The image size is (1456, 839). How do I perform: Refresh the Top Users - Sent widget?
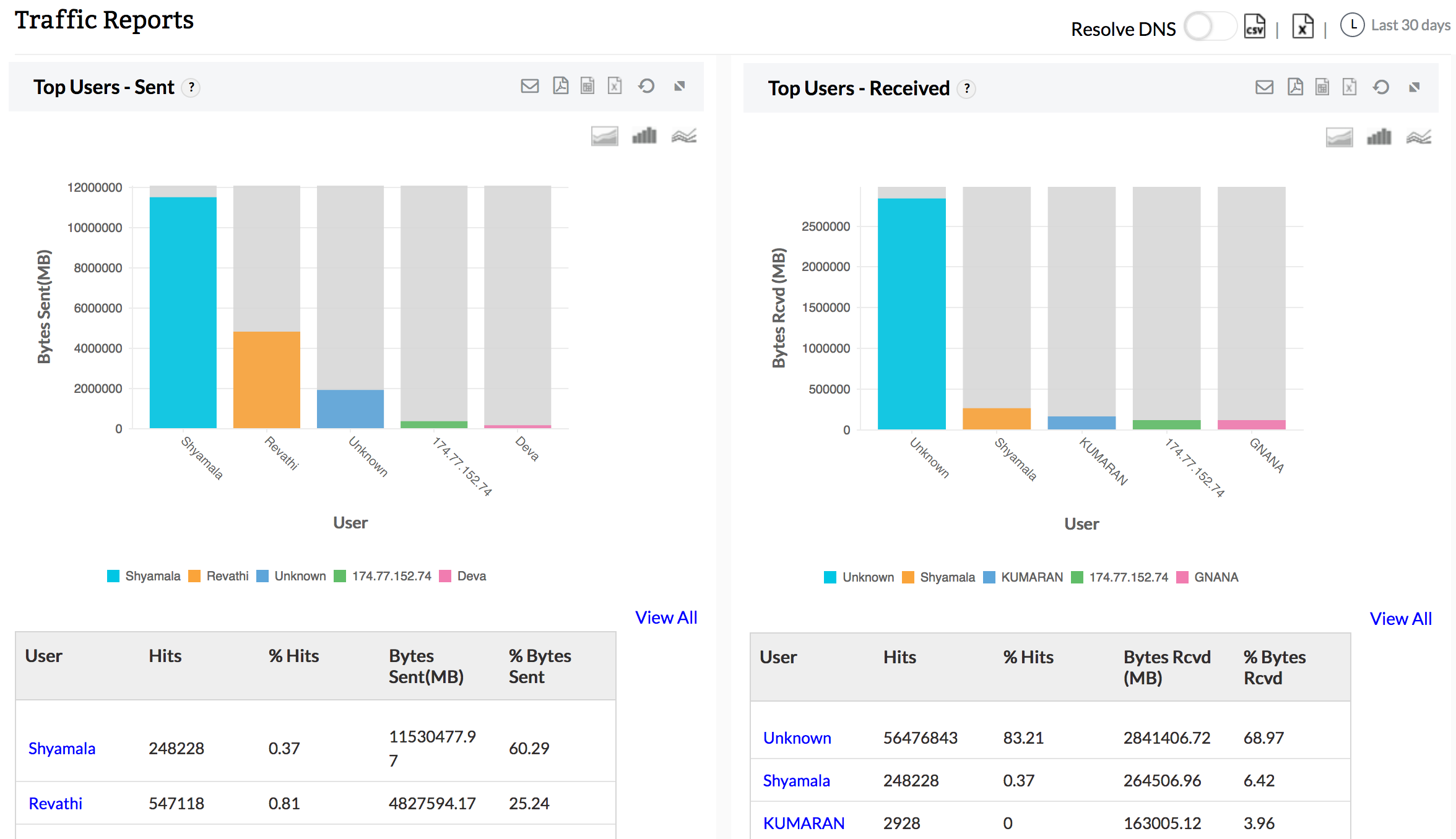coord(646,86)
